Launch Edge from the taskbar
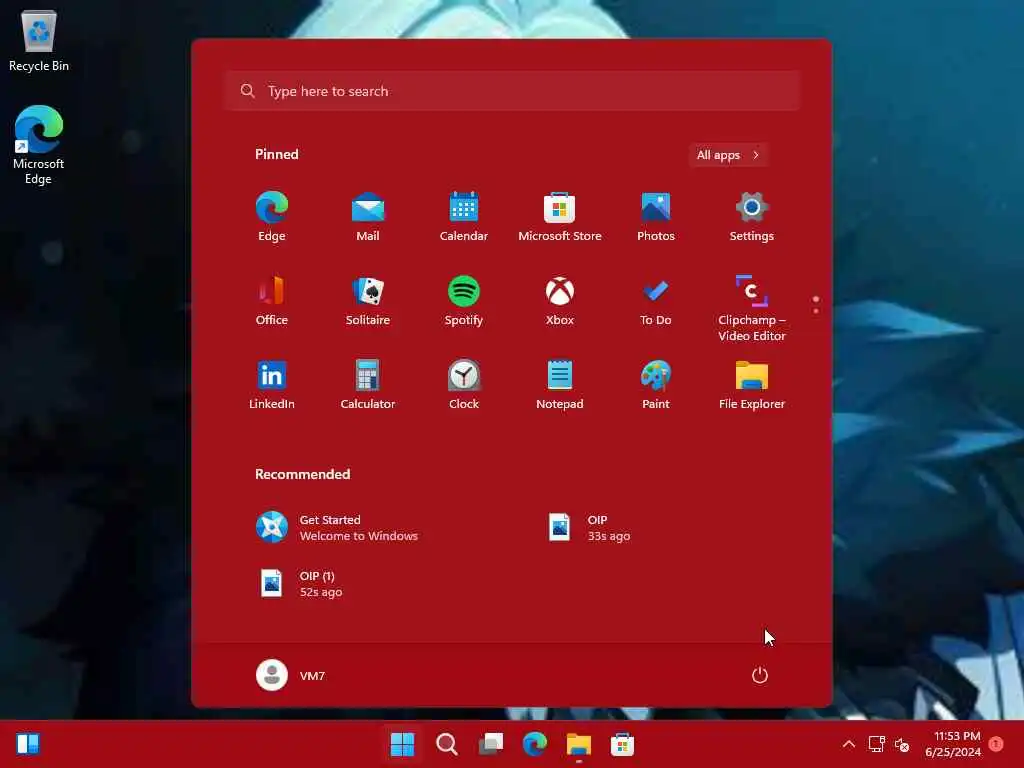 [x=535, y=744]
